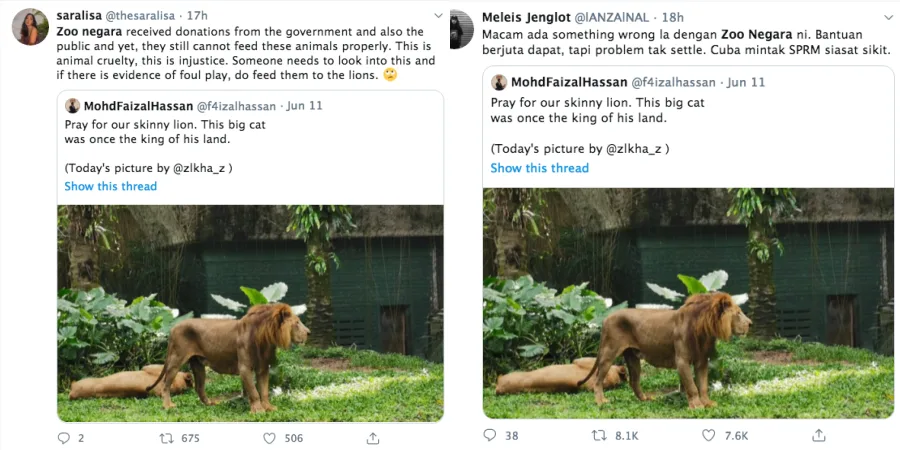Click MohdFaizalHassan name in left quoted tweet
Image resolution: width=900 pixels, height=450 pixels.
coord(137,106)
